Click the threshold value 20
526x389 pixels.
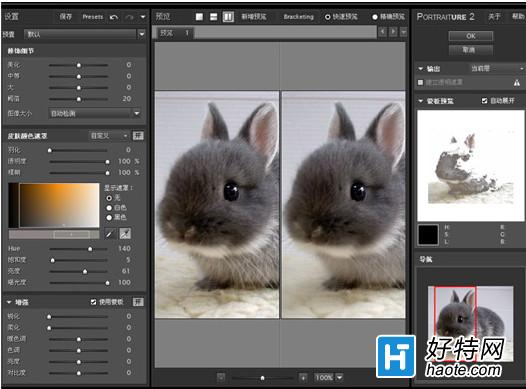(x=126, y=99)
